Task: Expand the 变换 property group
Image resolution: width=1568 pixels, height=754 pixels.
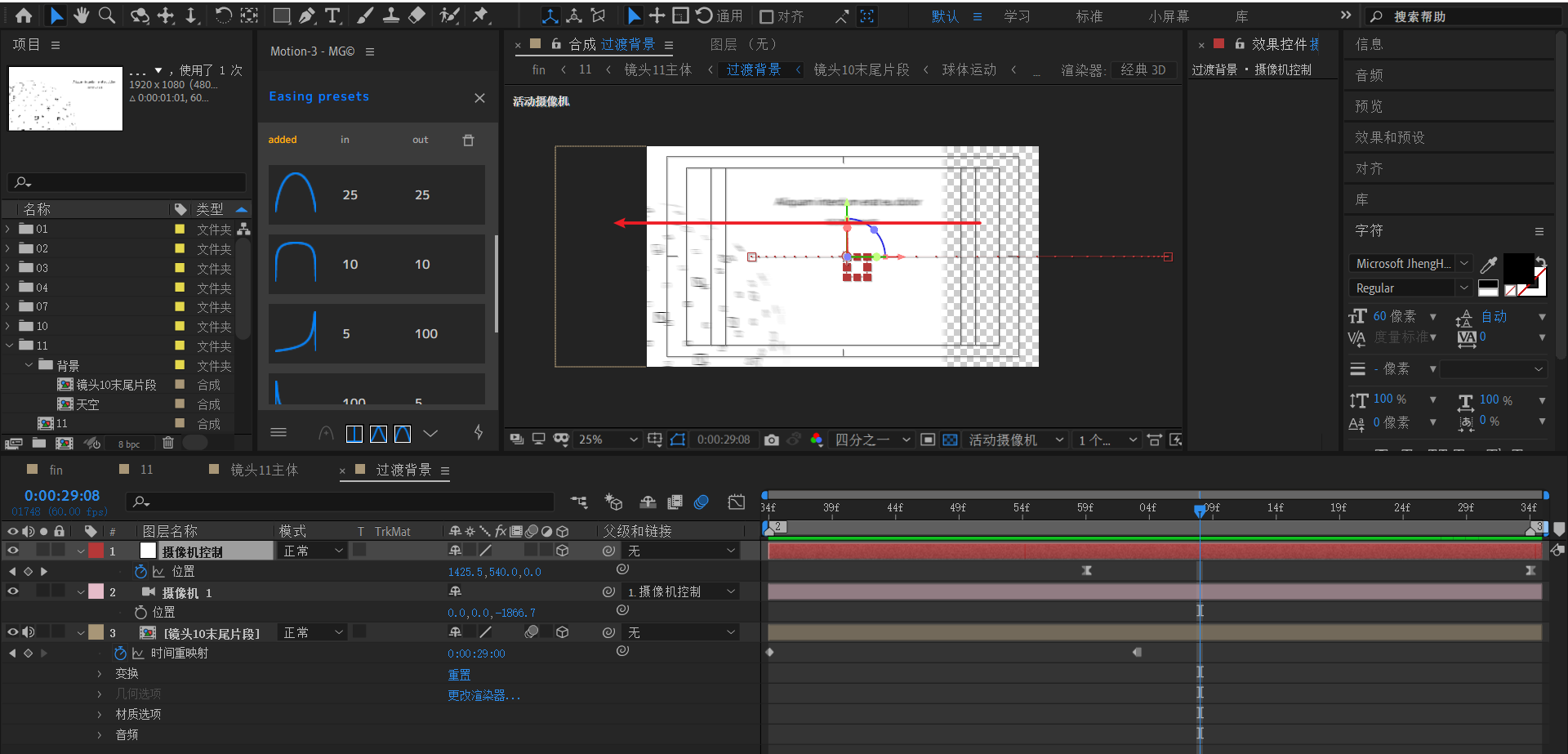Action: 100,674
